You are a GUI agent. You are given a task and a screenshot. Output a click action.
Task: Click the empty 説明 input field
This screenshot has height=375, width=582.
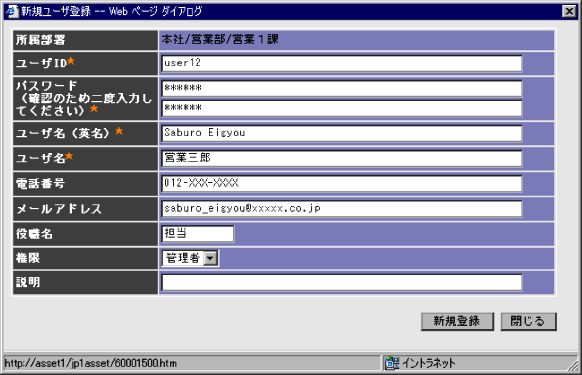point(342,283)
